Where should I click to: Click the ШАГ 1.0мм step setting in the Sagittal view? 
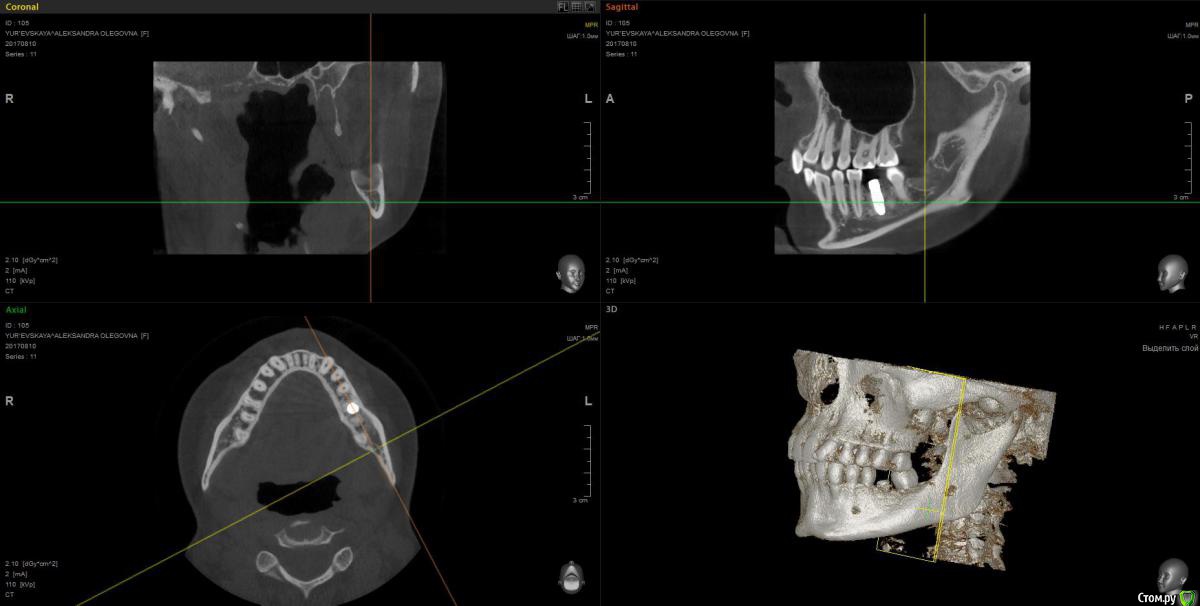1182,35
